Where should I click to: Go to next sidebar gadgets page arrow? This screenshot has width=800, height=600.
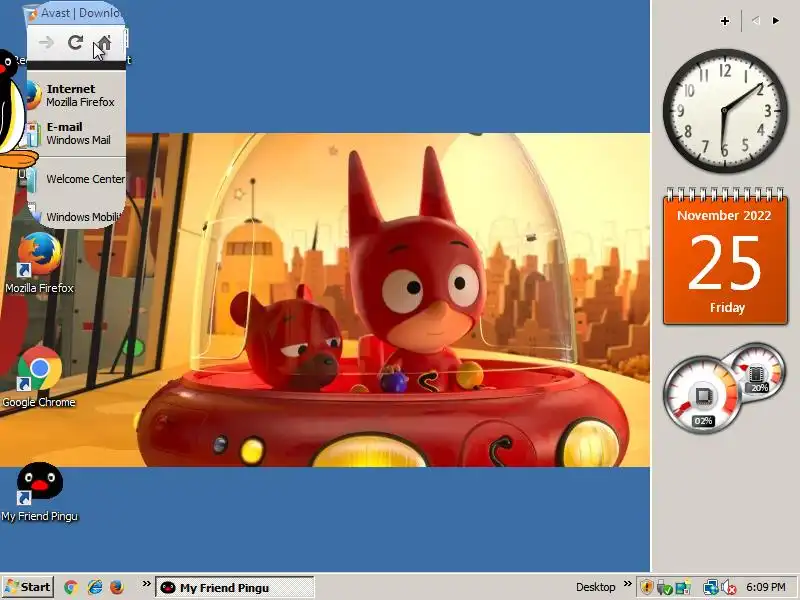pos(776,20)
